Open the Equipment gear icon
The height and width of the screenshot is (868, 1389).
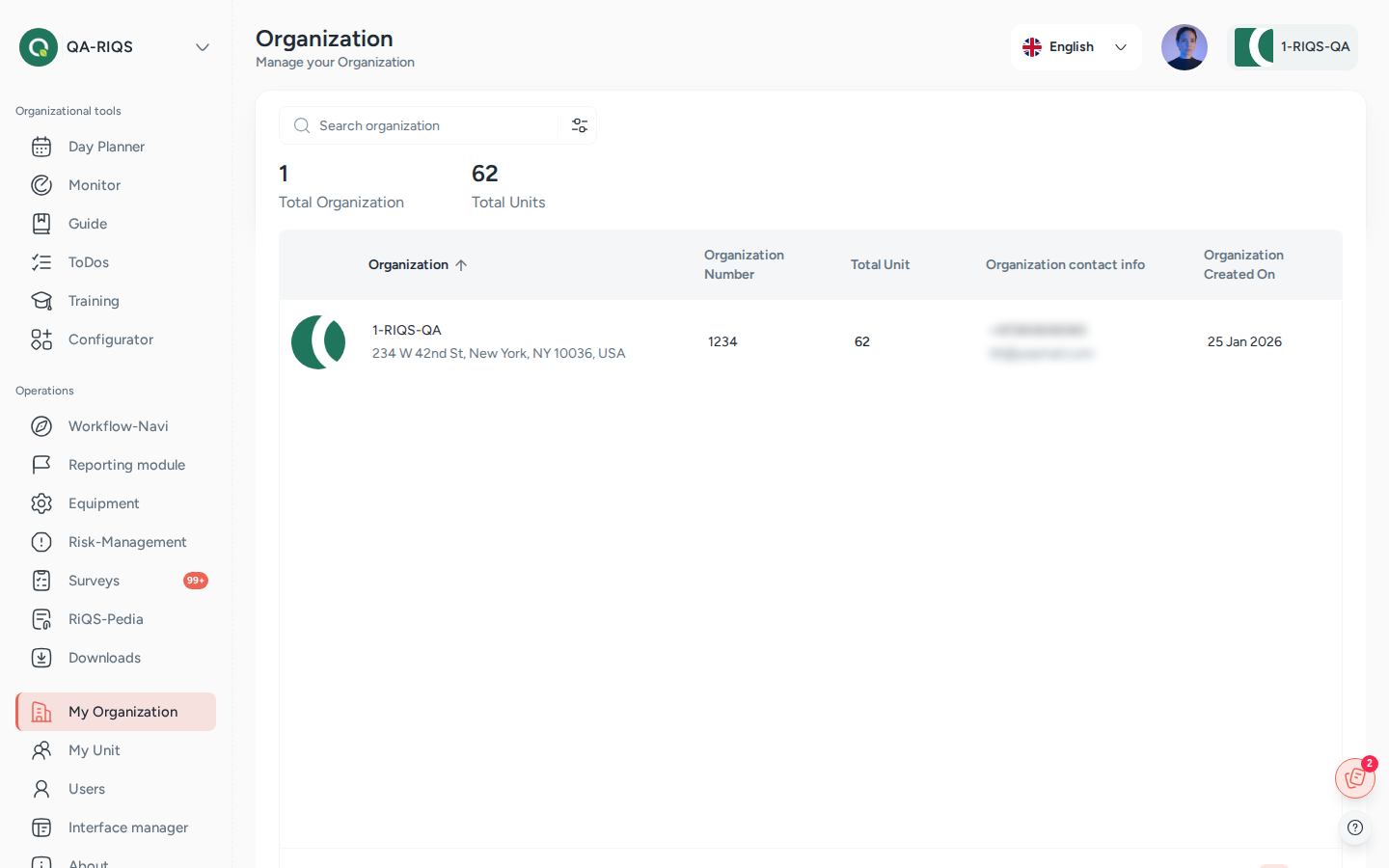click(x=41, y=503)
